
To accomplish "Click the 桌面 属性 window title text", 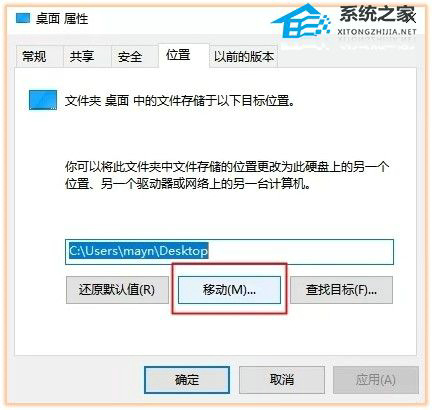I will point(62,19).
